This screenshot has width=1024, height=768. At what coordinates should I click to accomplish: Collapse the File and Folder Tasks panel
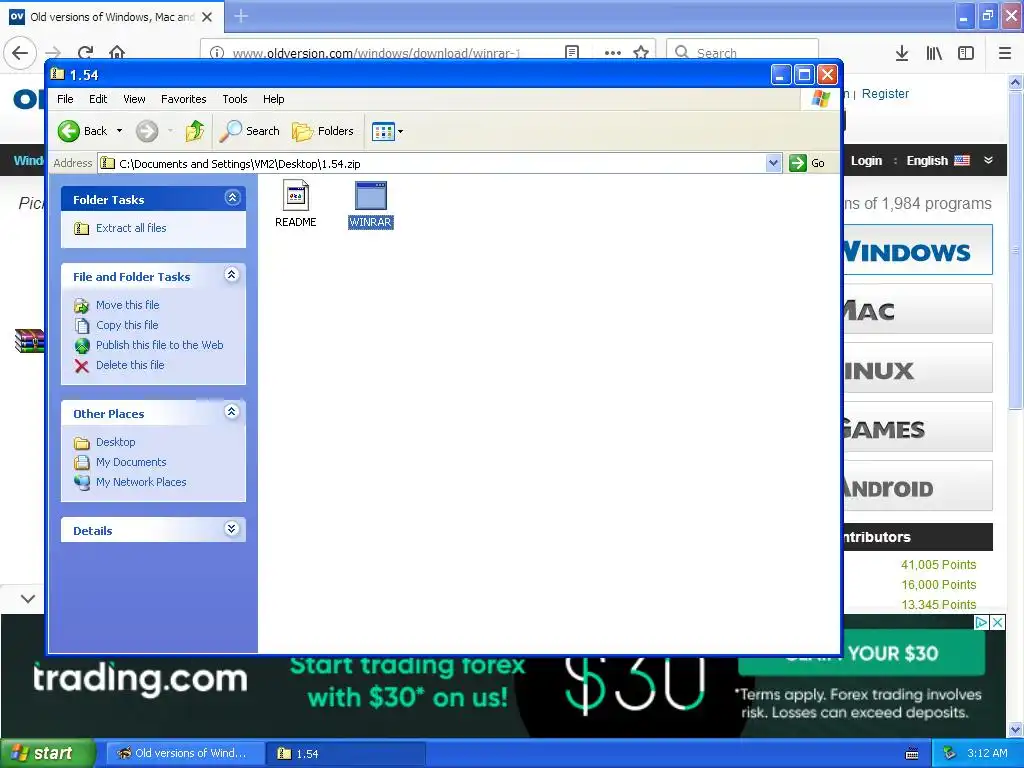[x=232, y=275]
